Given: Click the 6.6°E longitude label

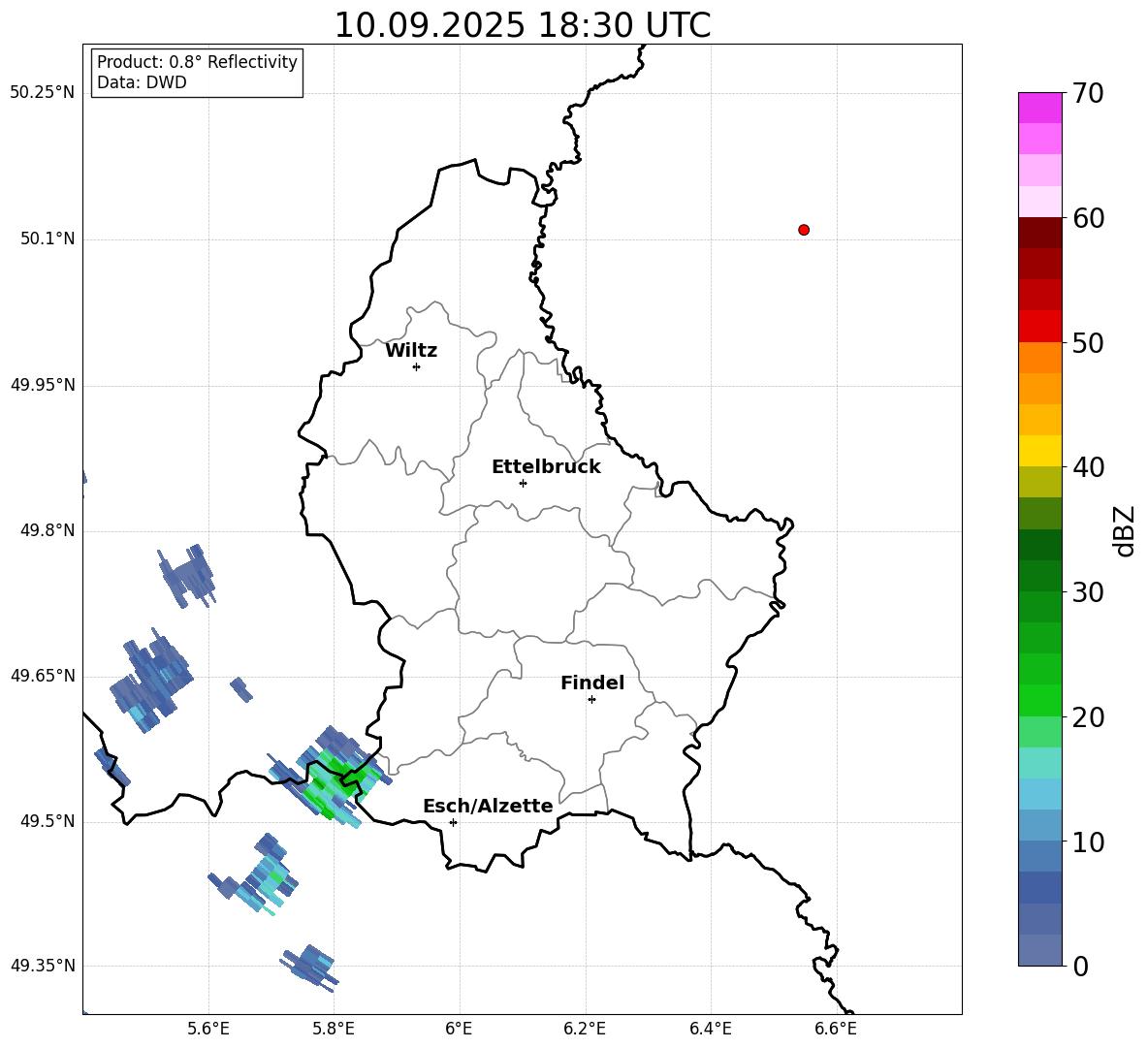Looking at the screenshot, I should point(836,1030).
